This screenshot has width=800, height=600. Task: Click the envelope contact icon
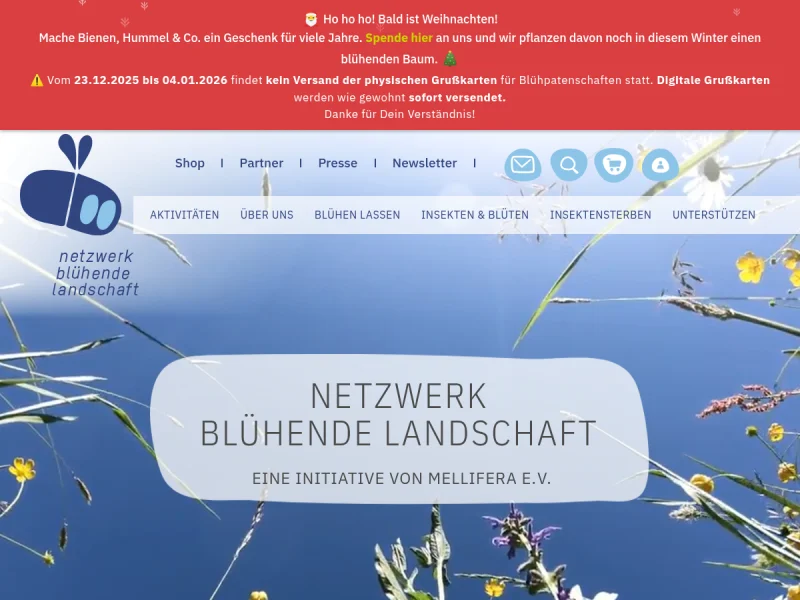pyautogui.click(x=522, y=164)
